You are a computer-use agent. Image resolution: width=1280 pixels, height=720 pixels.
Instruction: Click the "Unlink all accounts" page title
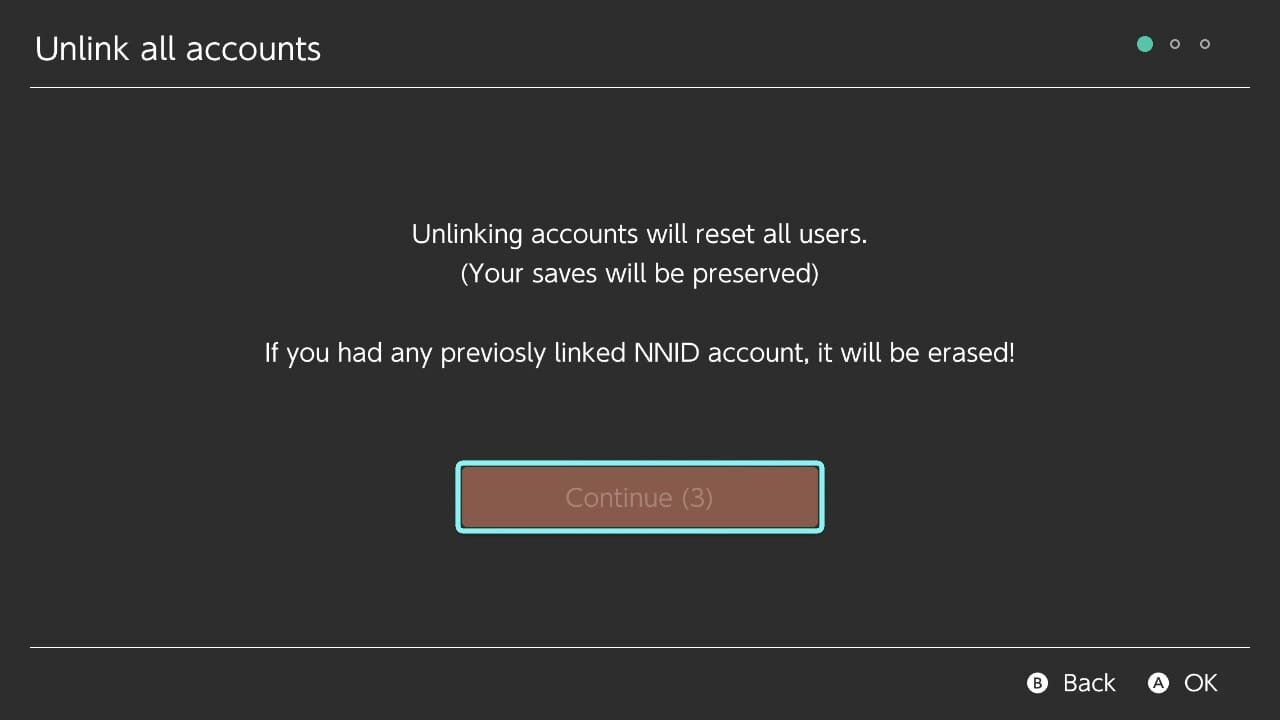tap(178, 49)
